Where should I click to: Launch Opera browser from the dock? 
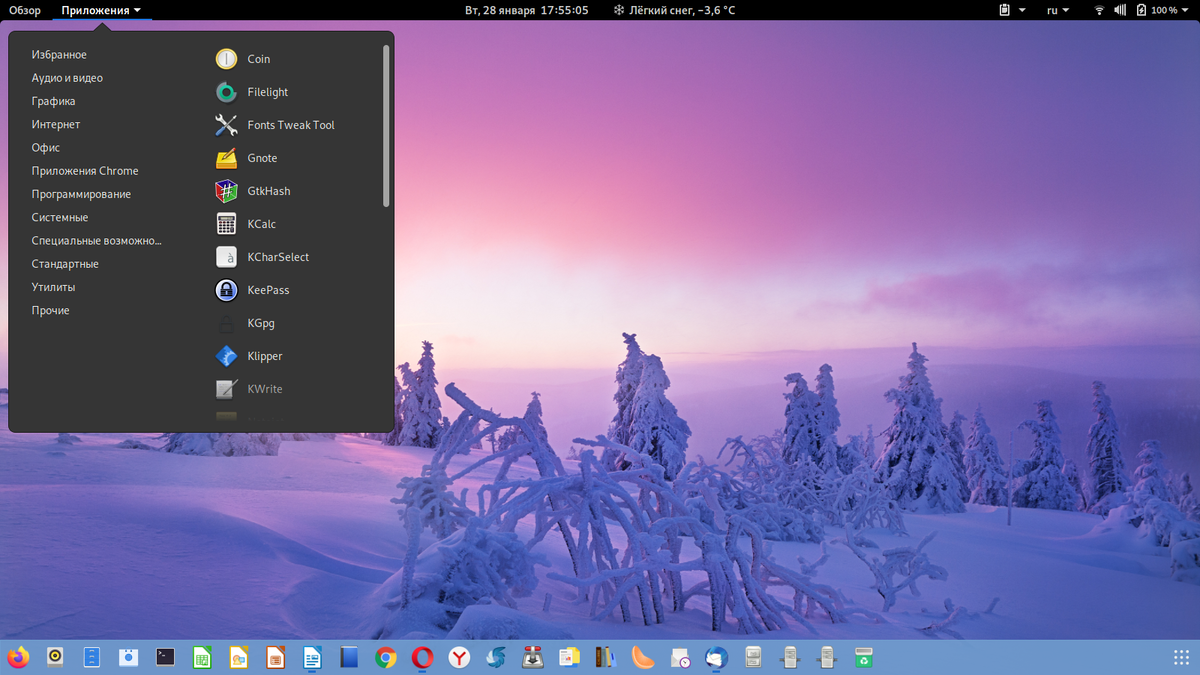pyautogui.click(x=422, y=657)
